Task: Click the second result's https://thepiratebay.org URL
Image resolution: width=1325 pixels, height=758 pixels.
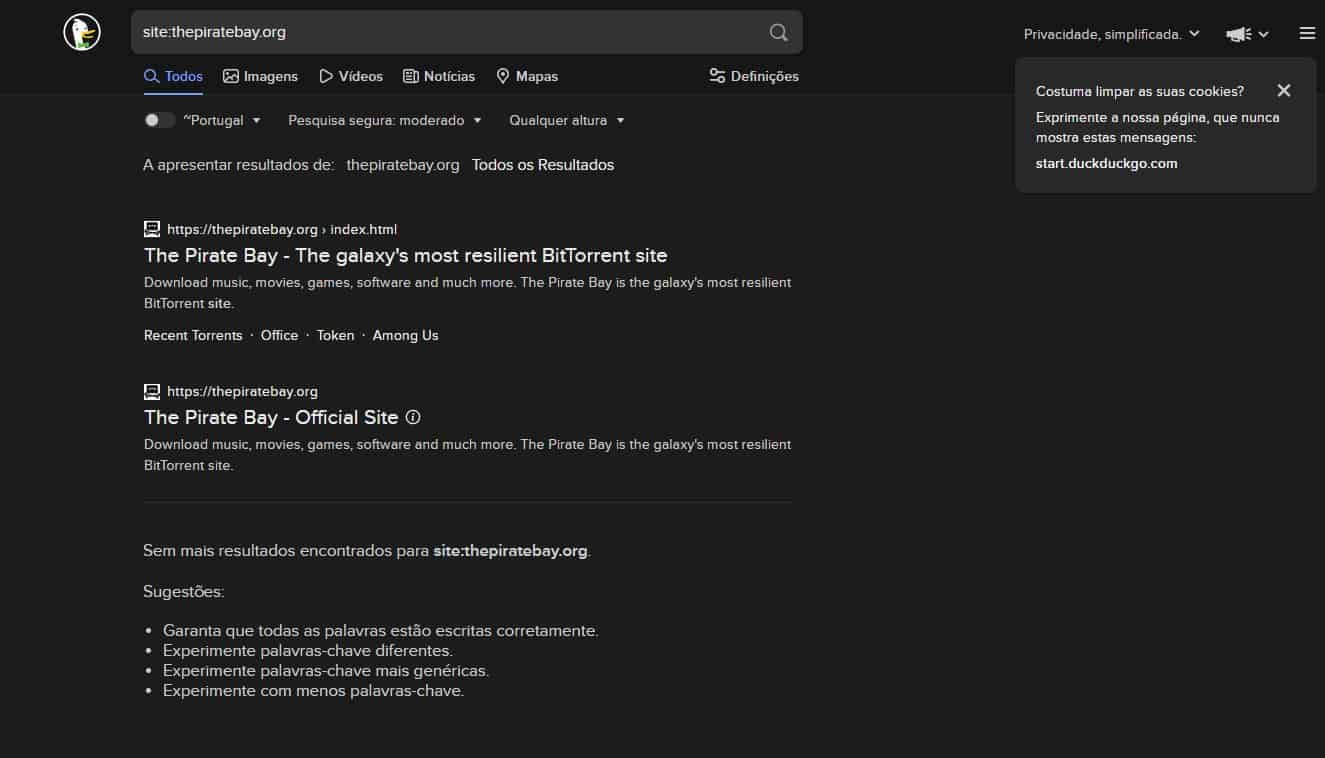Action: [242, 391]
